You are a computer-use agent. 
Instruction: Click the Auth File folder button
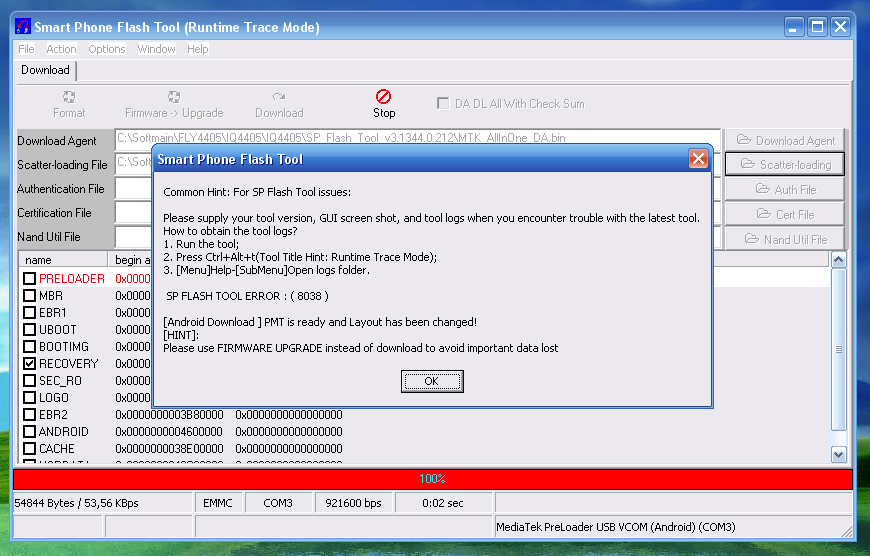784,189
